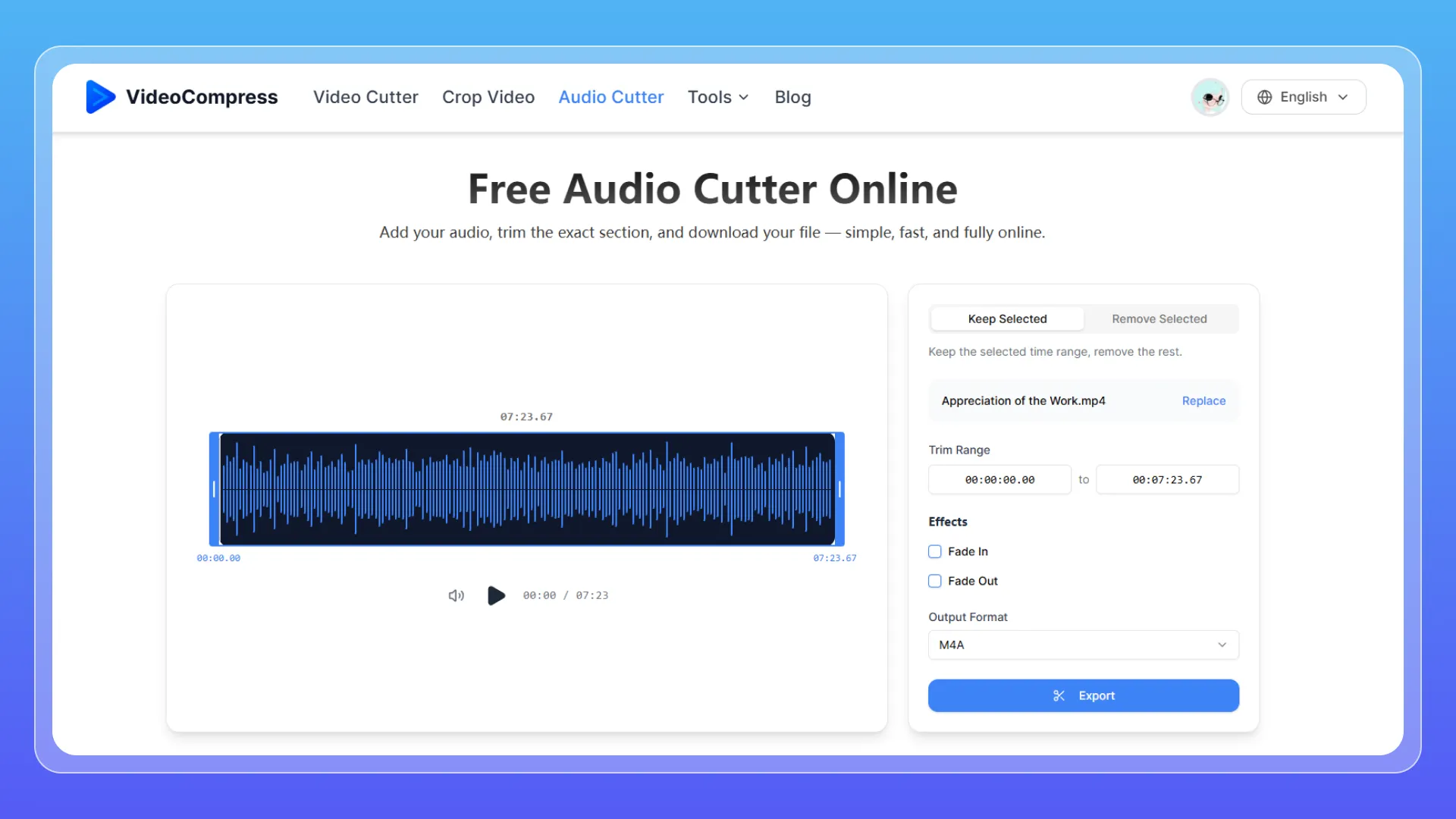The image size is (1456, 819).
Task: Start playback with the play button
Action: (x=496, y=595)
